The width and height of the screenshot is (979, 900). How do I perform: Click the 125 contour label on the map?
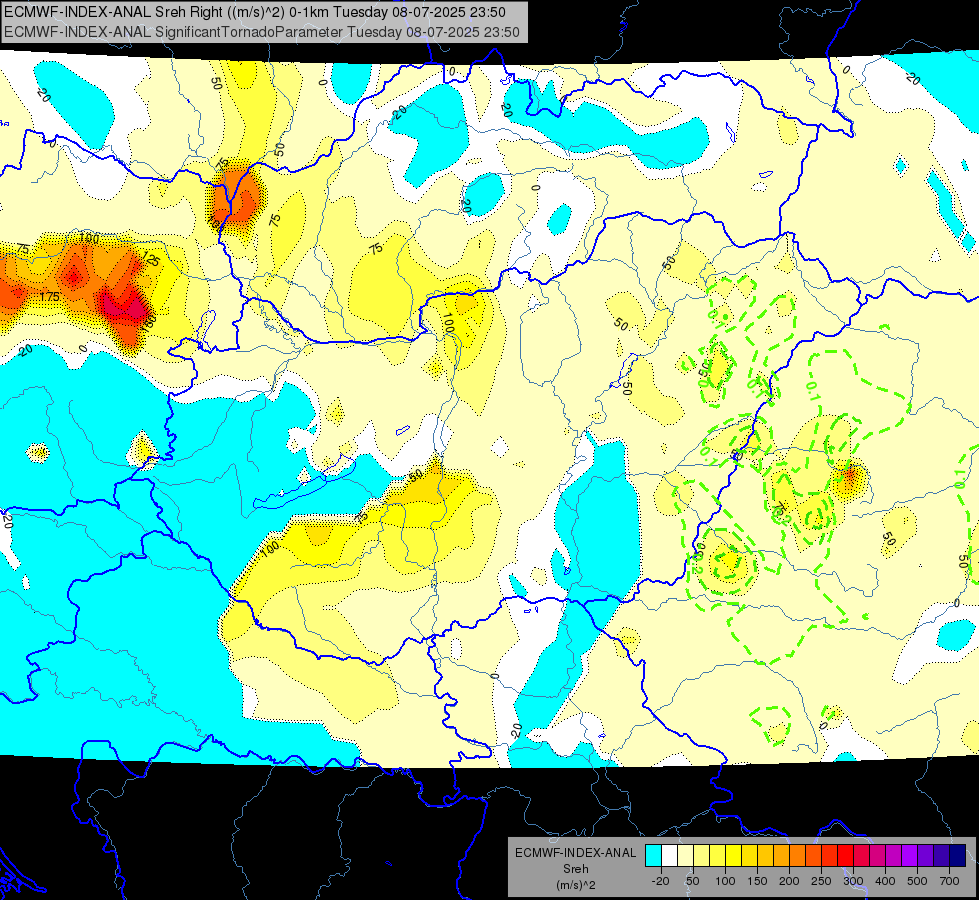(150, 258)
